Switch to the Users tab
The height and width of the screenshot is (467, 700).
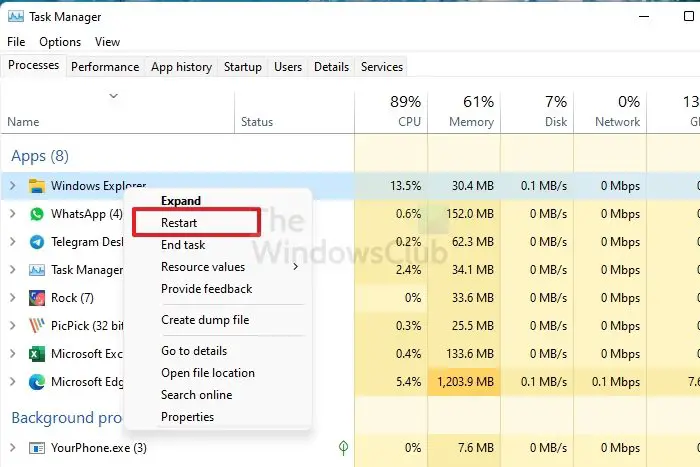point(288,67)
